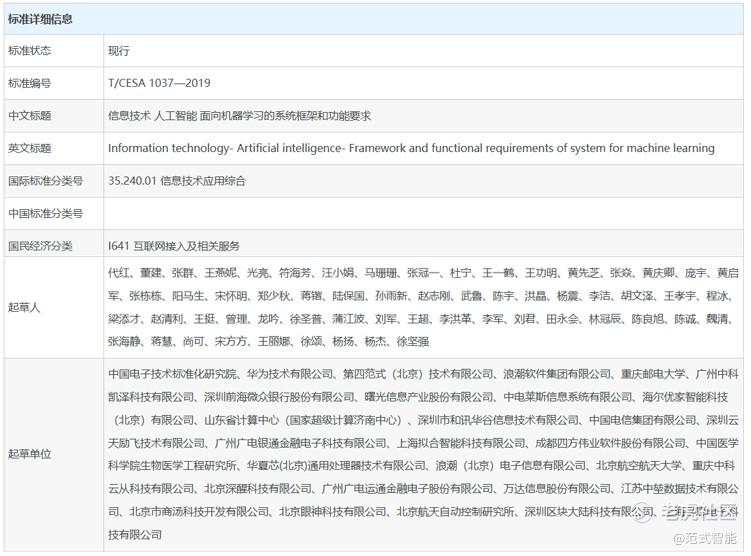Screen dimensions: 751x556
Task: Click the organization 华为技术有限公司
Action: coord(290,374)
